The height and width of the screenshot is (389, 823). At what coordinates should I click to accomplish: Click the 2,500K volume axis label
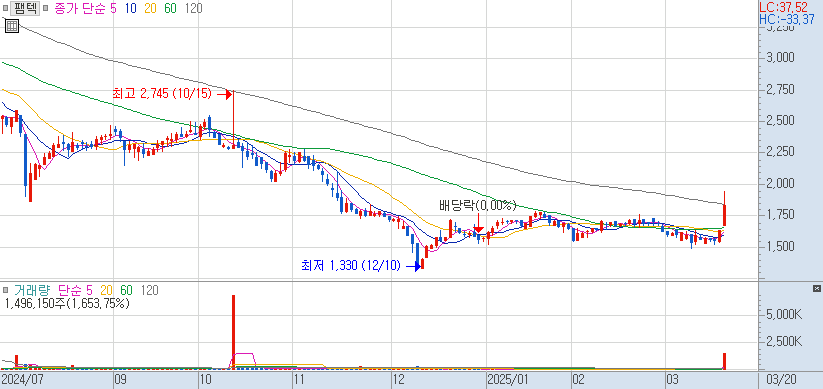[x=785, y=342]
